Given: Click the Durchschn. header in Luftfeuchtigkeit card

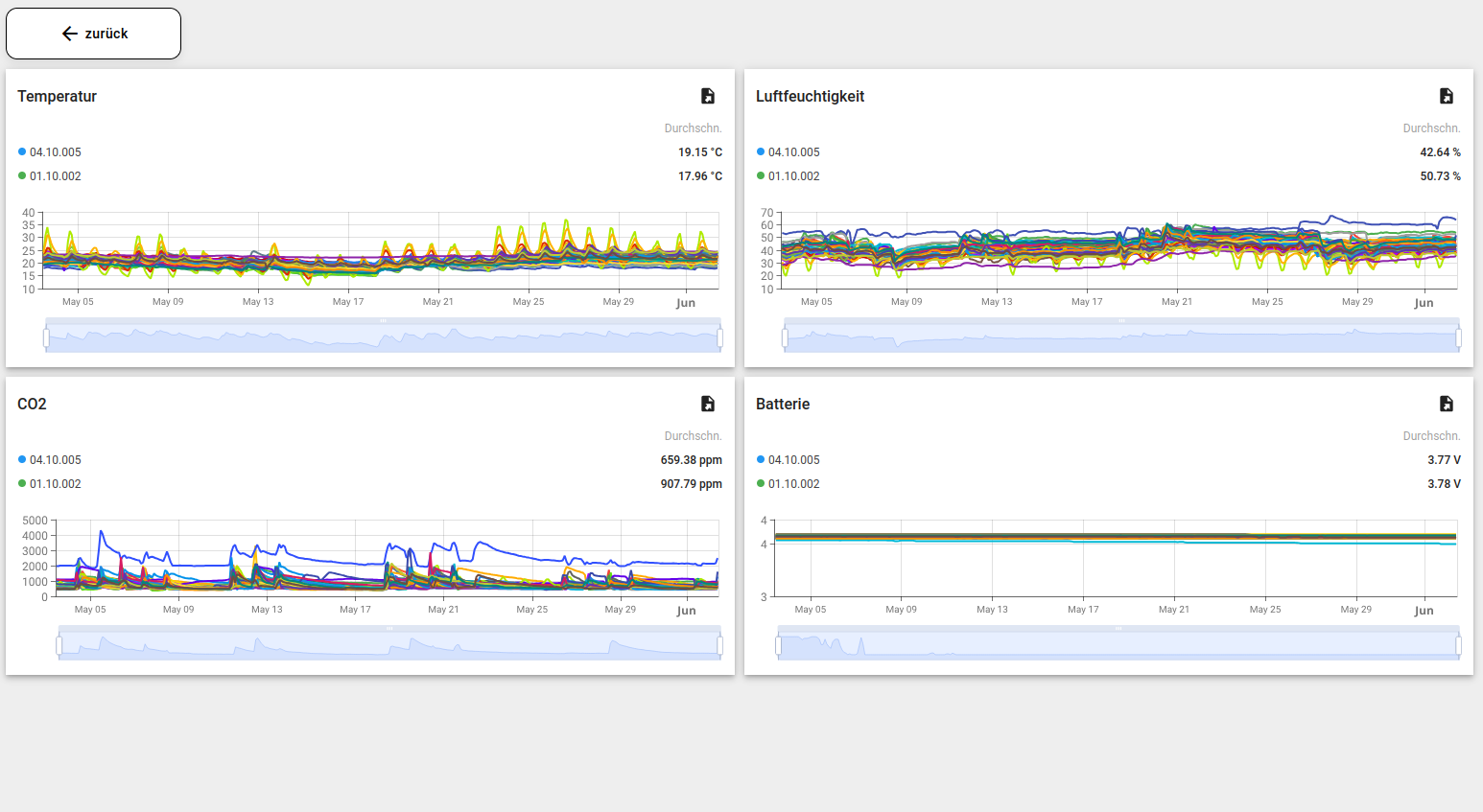Looking at the screenshot, I should (x=1432, y=128).
